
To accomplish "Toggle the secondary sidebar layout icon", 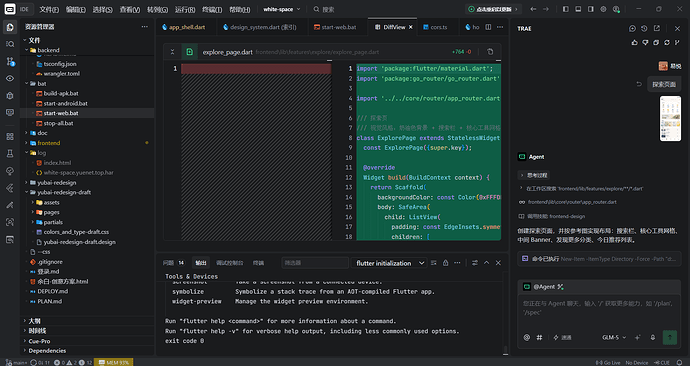I will tap(591, 9).
